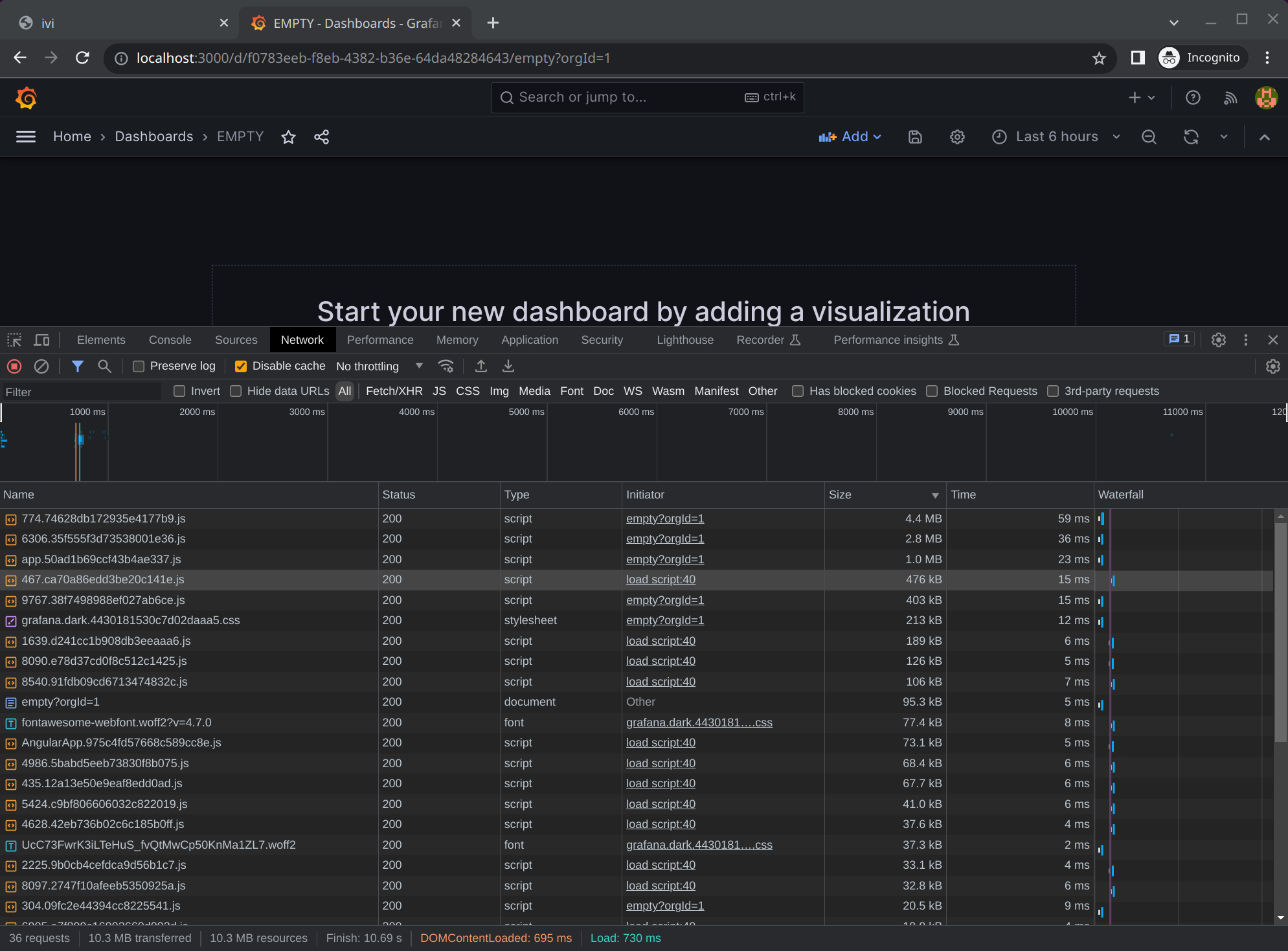1288x951 pixels.
Task: Collapse the top toolbar with chevron
Action: [x=1264, y=137]
